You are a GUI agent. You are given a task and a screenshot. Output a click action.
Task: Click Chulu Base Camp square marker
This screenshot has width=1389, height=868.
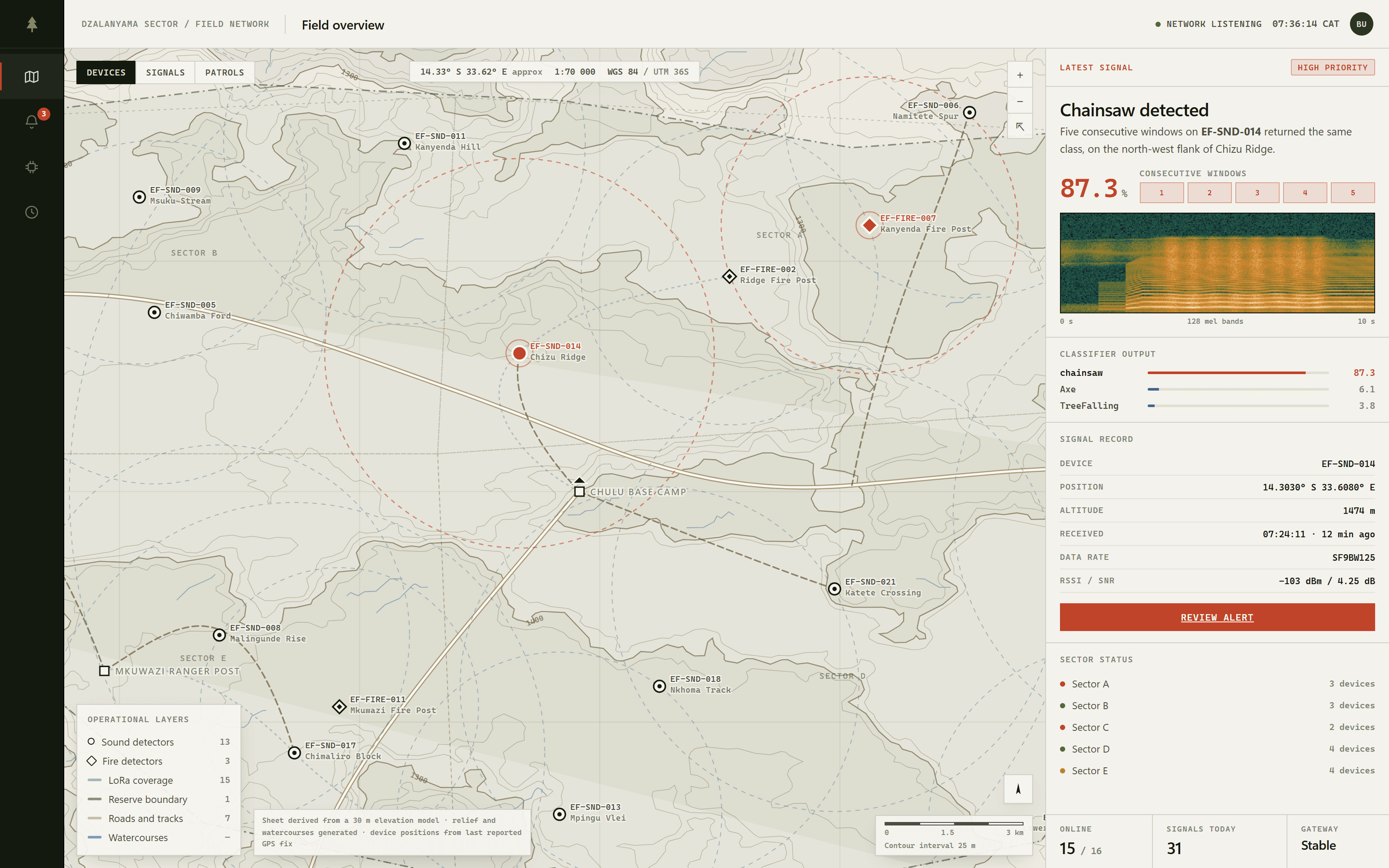coord(580,491)
